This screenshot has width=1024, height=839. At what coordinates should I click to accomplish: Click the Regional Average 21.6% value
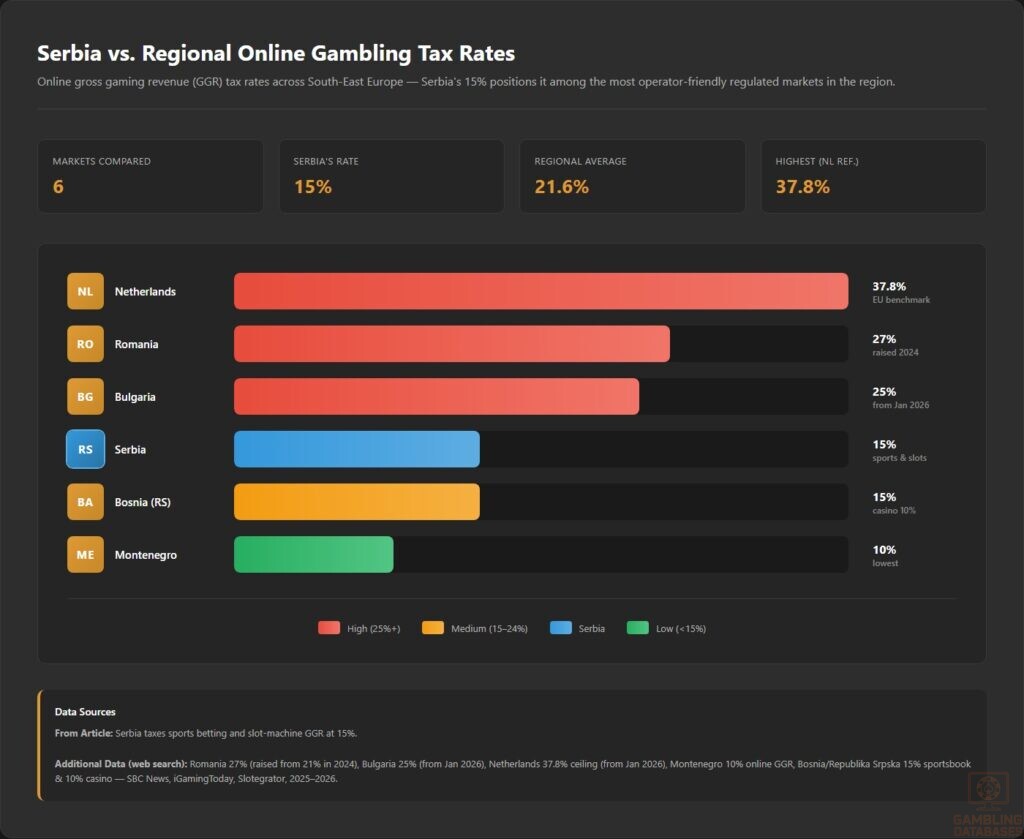(562, 187)
